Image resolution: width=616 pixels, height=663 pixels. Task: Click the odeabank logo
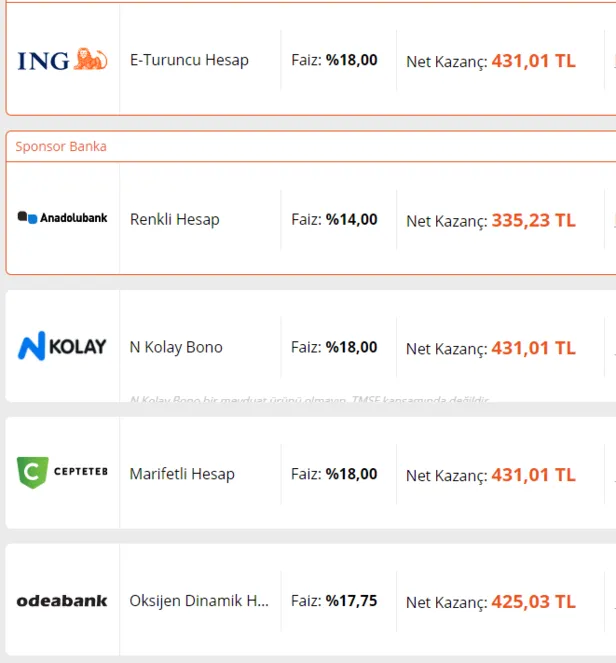coord(62,601)
